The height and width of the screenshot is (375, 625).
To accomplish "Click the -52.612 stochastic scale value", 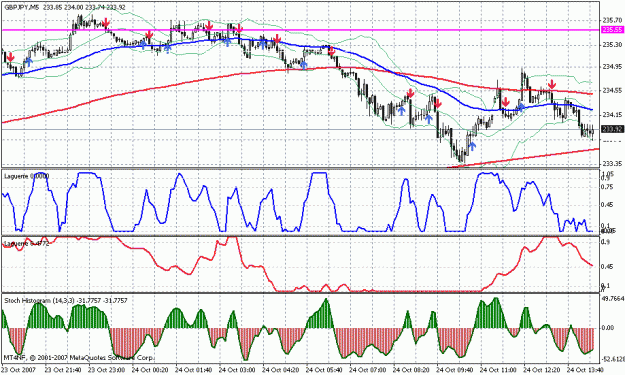I will (613, 358).
